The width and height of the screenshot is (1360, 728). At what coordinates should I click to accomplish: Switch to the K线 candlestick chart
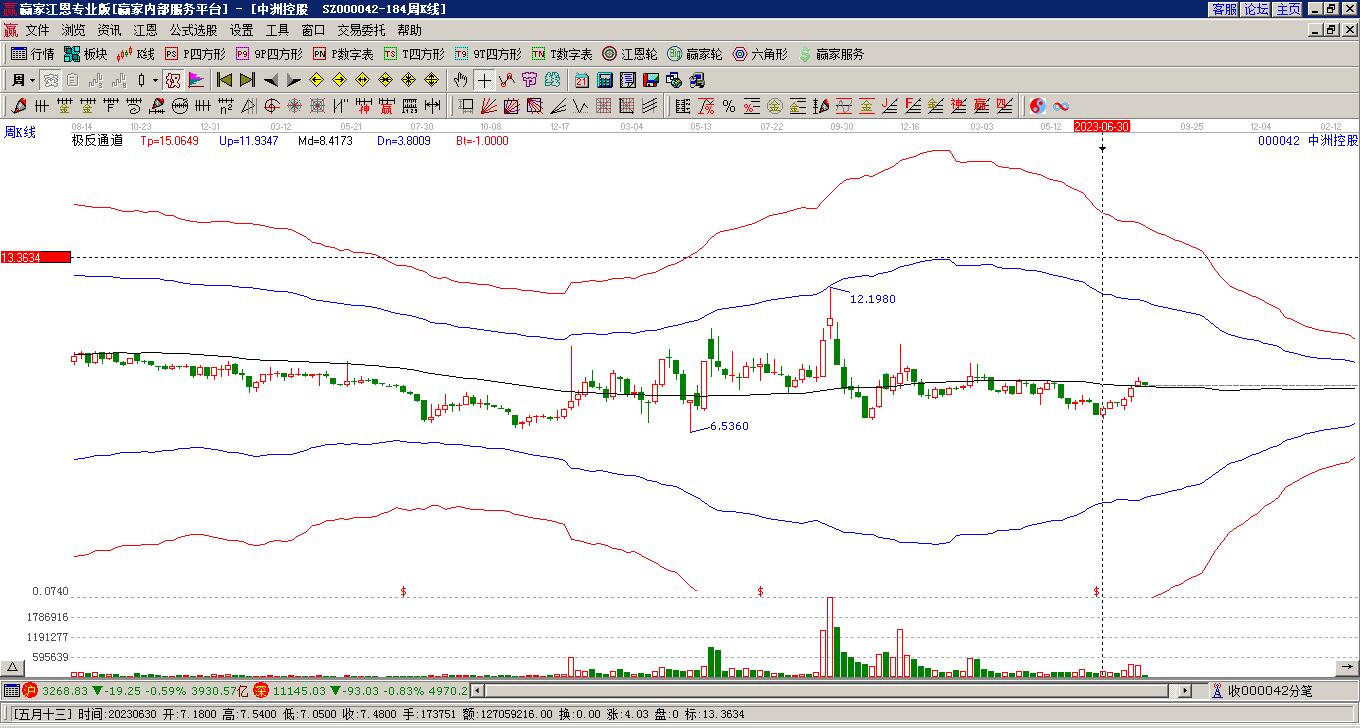click(x=135, y=54)
